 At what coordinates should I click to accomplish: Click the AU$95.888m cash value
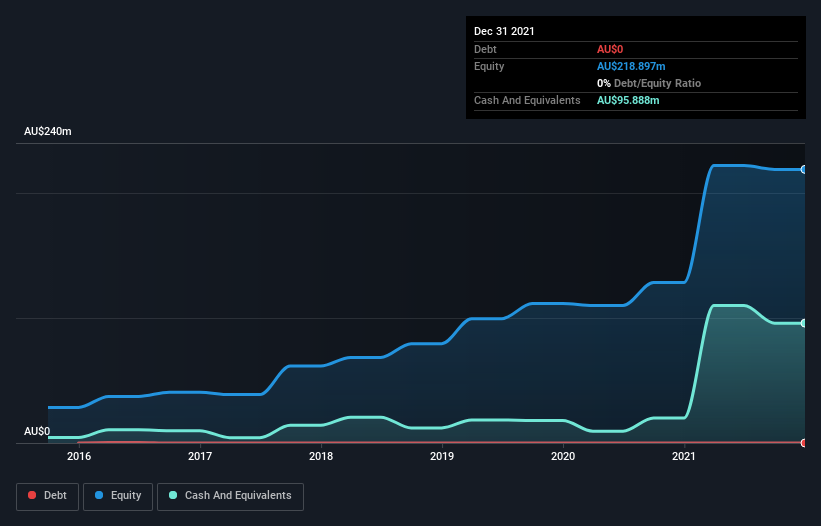point(628,100)
